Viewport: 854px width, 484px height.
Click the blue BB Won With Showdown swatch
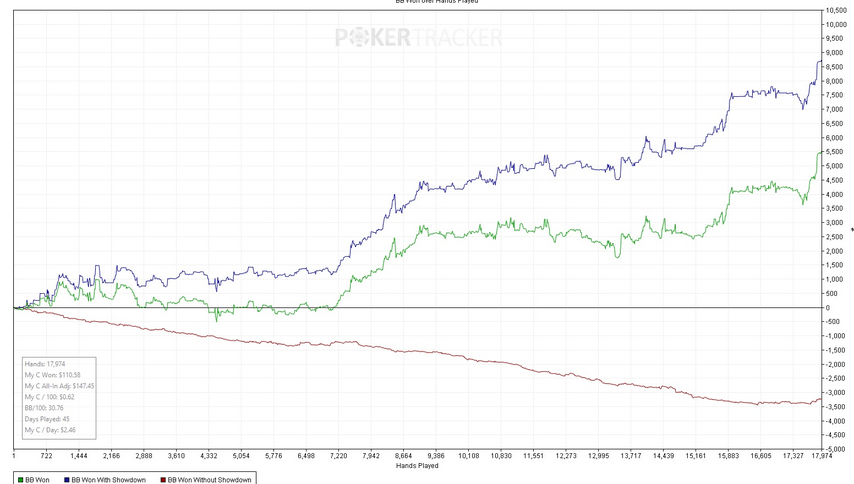(67, 480)
